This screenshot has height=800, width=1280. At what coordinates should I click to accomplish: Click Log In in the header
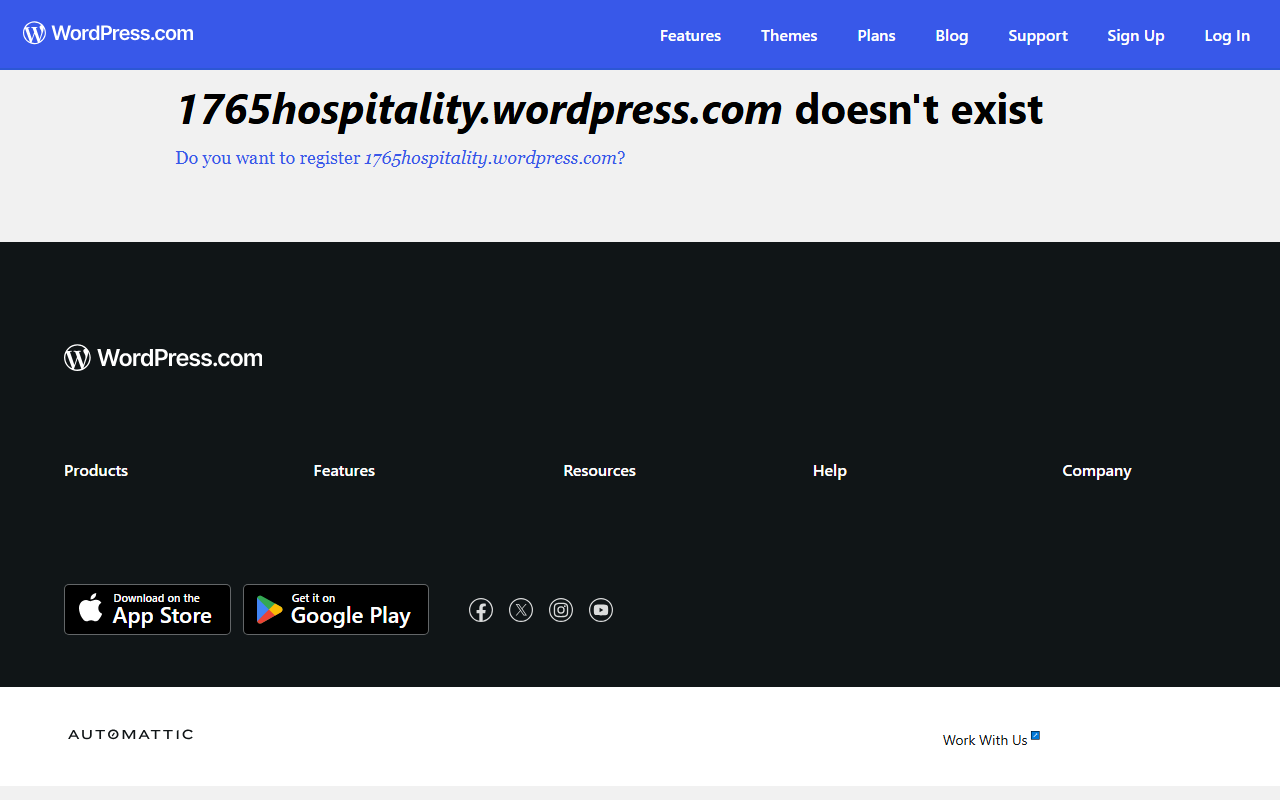click(1227, 35)
